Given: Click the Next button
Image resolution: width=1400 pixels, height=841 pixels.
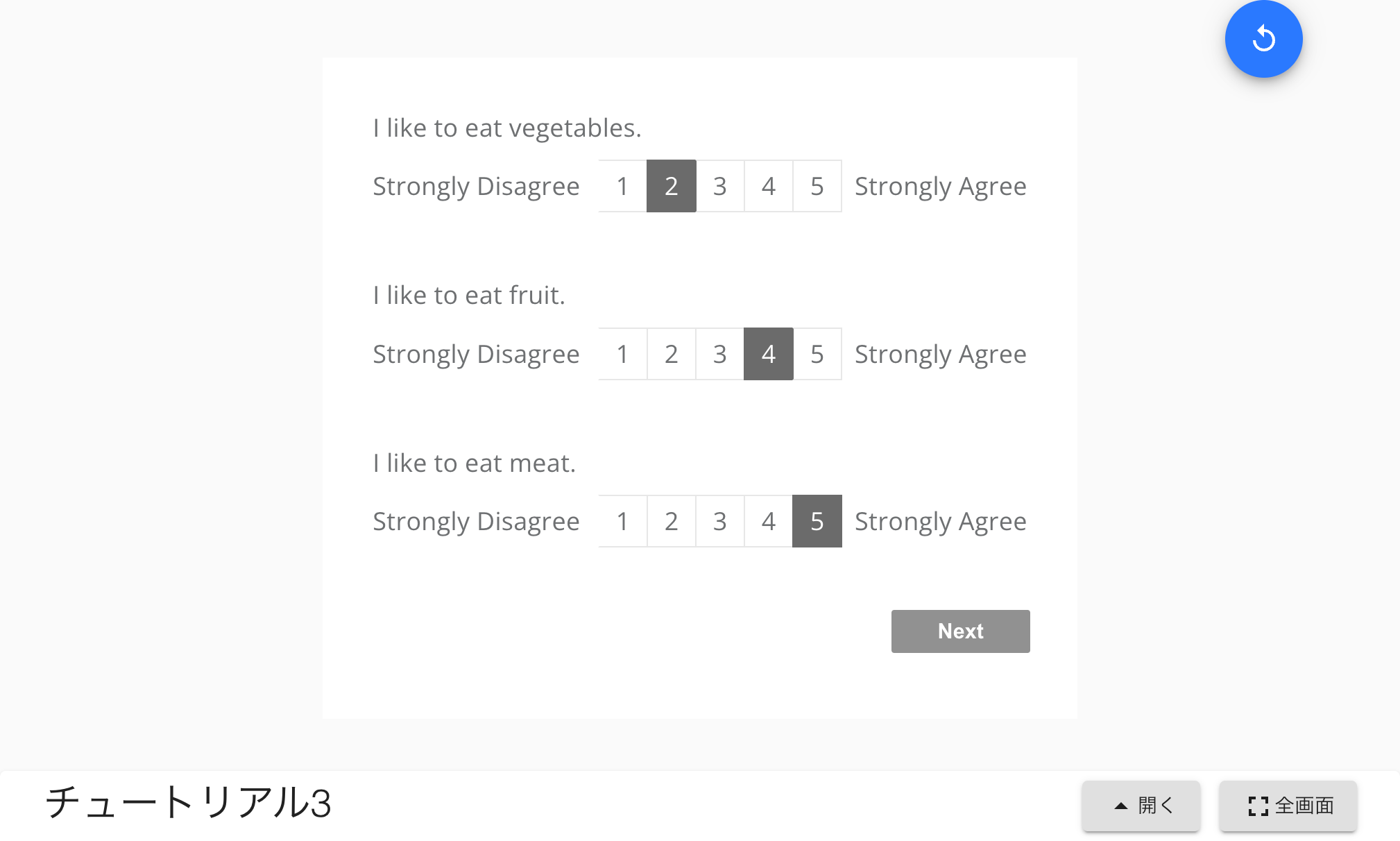Looking at the screenshot, I should coord(960,631).
